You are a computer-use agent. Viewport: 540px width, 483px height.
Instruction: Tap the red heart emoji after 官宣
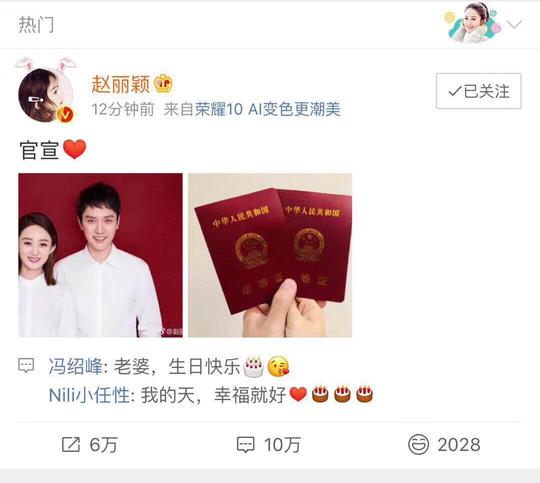[74, 150]
